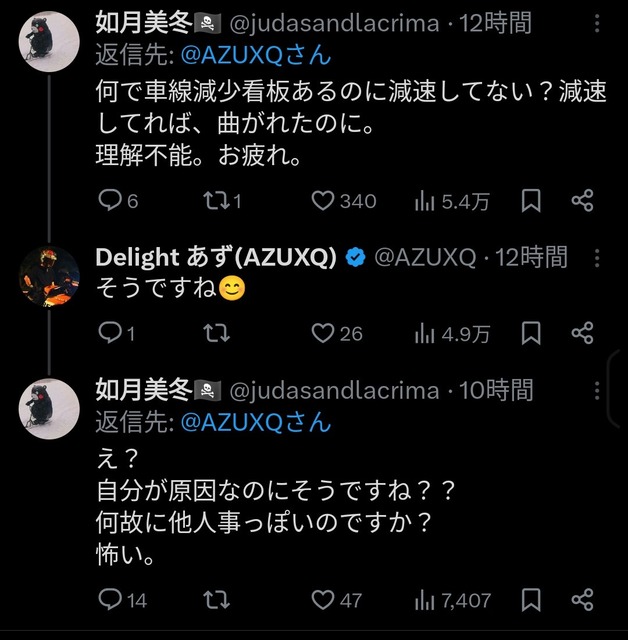Retweet the そうですね tweet
The height and width of the screenshot is (640, 628).
point(217,333)
